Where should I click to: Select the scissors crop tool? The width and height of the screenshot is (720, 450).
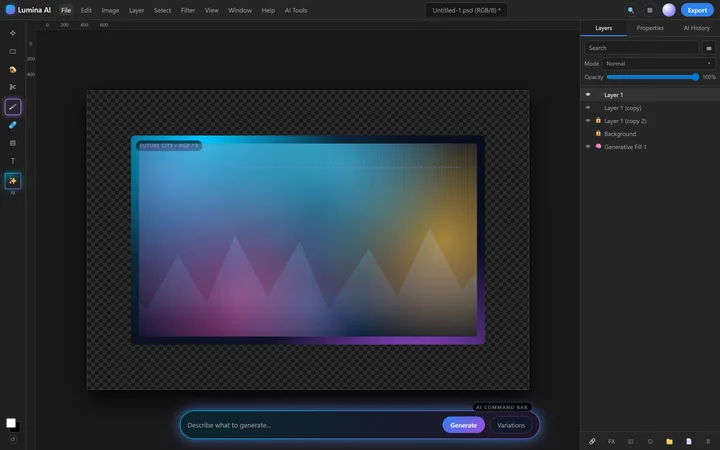pyautogui.click(x=13, y=87)
